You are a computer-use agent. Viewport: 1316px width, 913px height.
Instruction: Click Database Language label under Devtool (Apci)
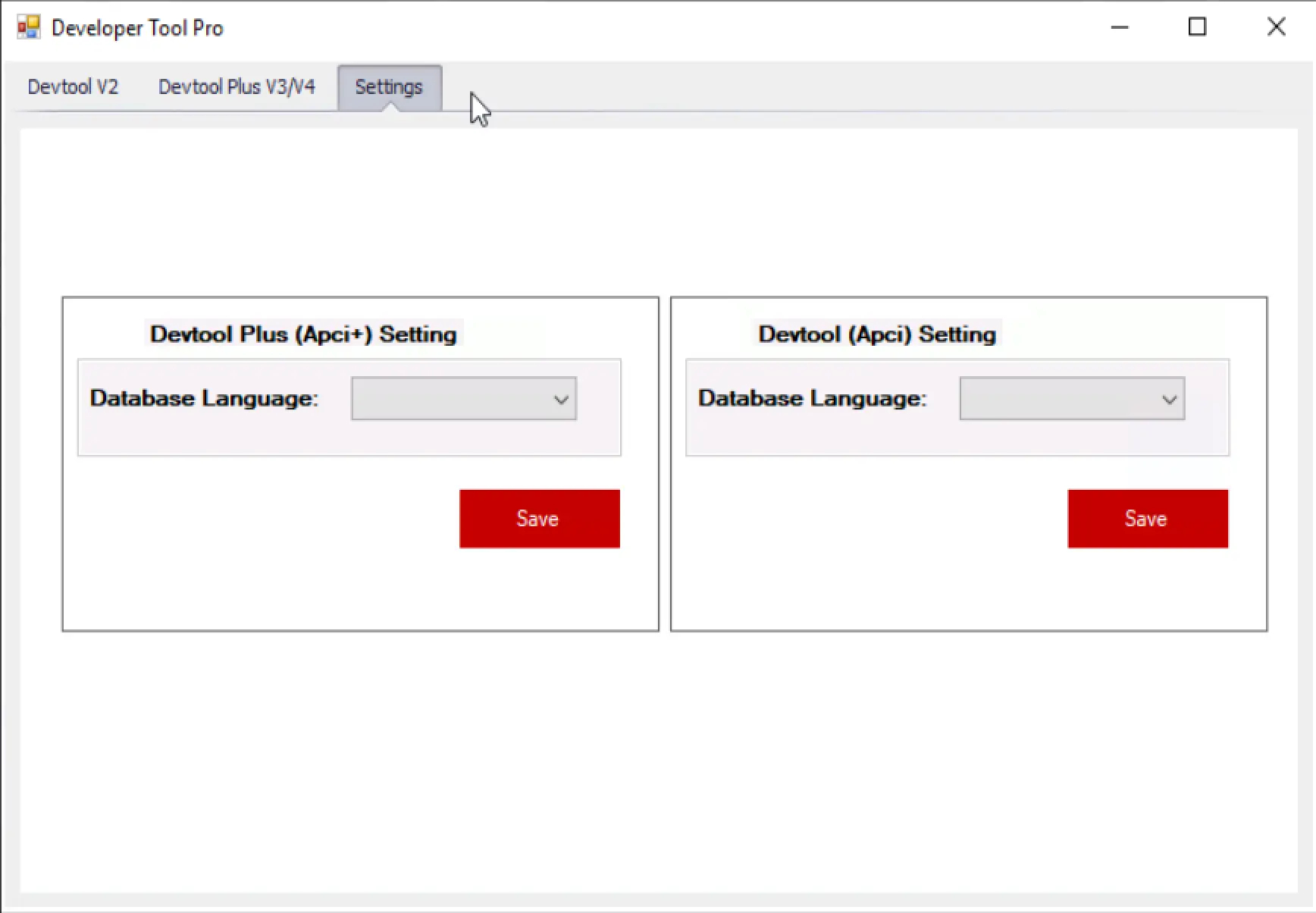(812, 399)
